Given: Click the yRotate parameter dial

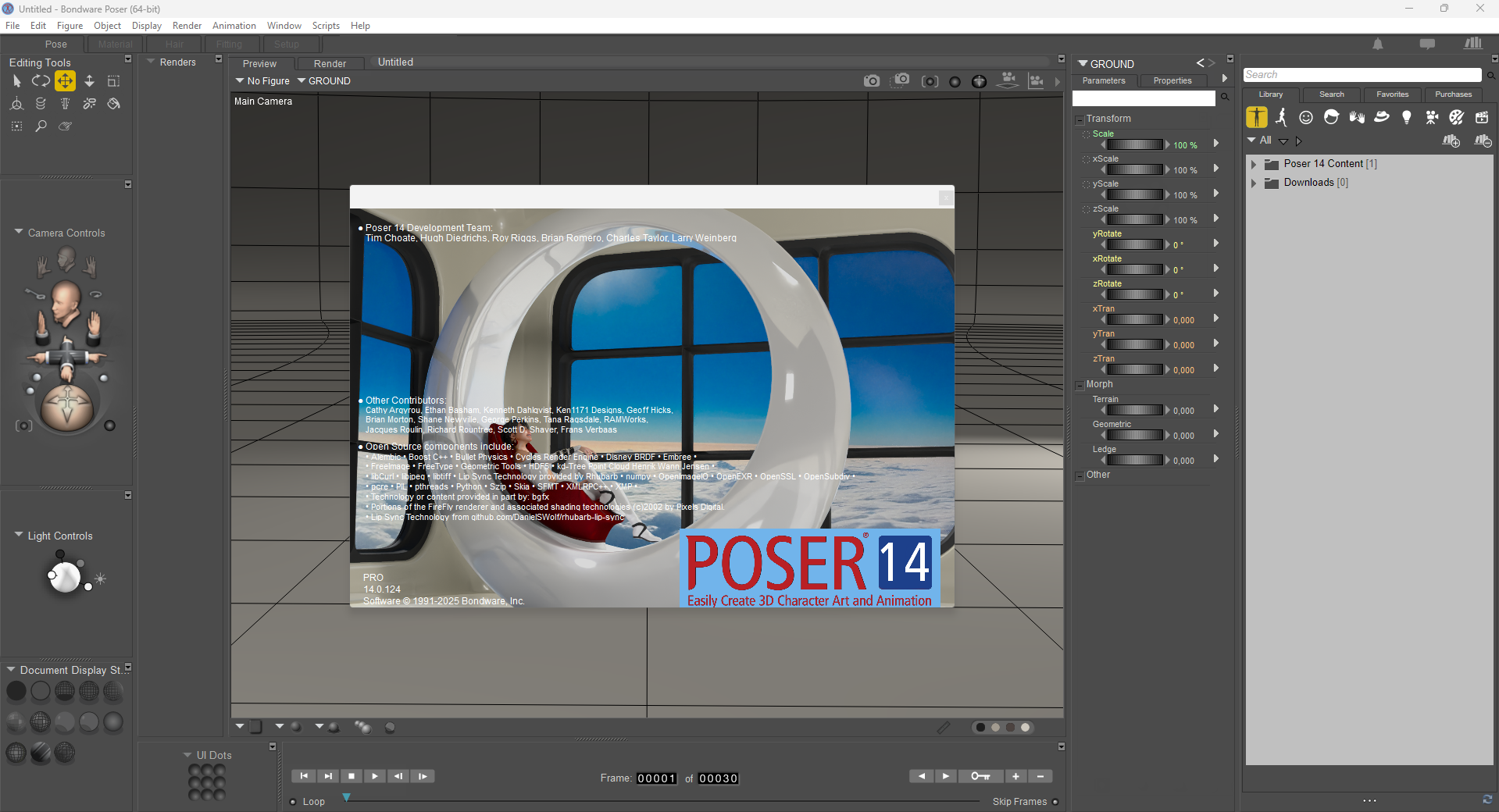Looking at the screenshot, I should (x=1134, y=244).
